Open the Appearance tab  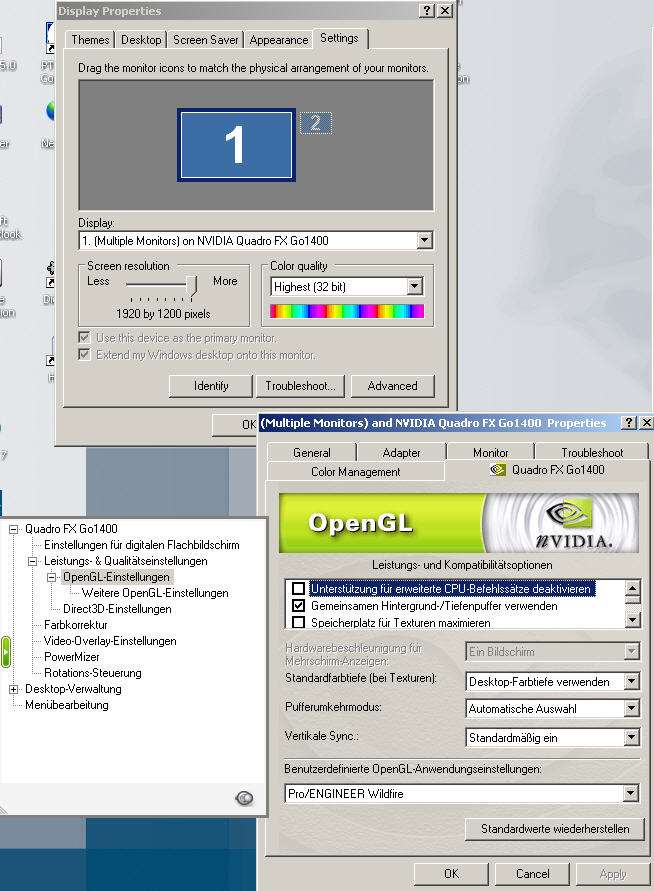(x=279, y=40)
